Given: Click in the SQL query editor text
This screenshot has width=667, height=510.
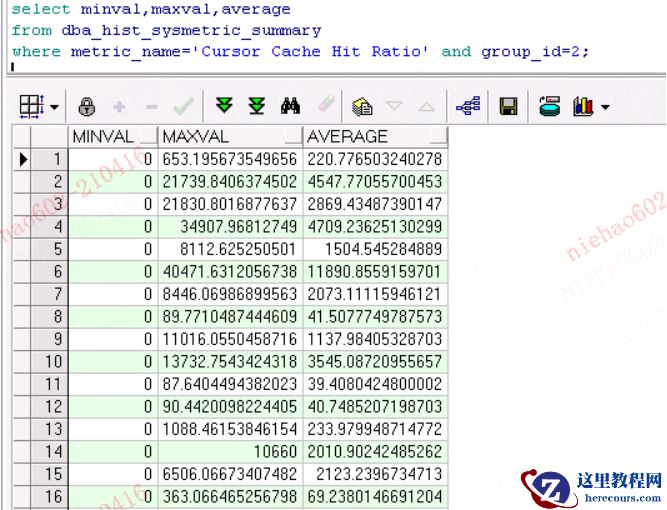Looking at the screenshot, I should [x=300, y=31].
